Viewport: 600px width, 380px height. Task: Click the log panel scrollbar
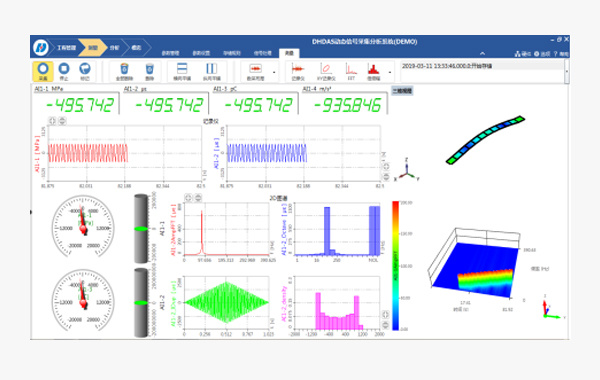tap(567, 72)
